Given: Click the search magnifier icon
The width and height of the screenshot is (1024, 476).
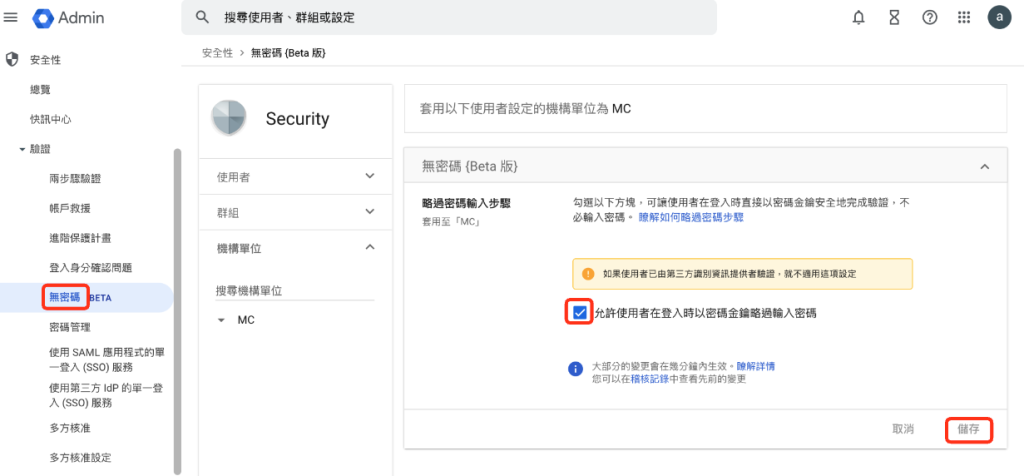Looking at the screenshot, I should coord(202,18).
